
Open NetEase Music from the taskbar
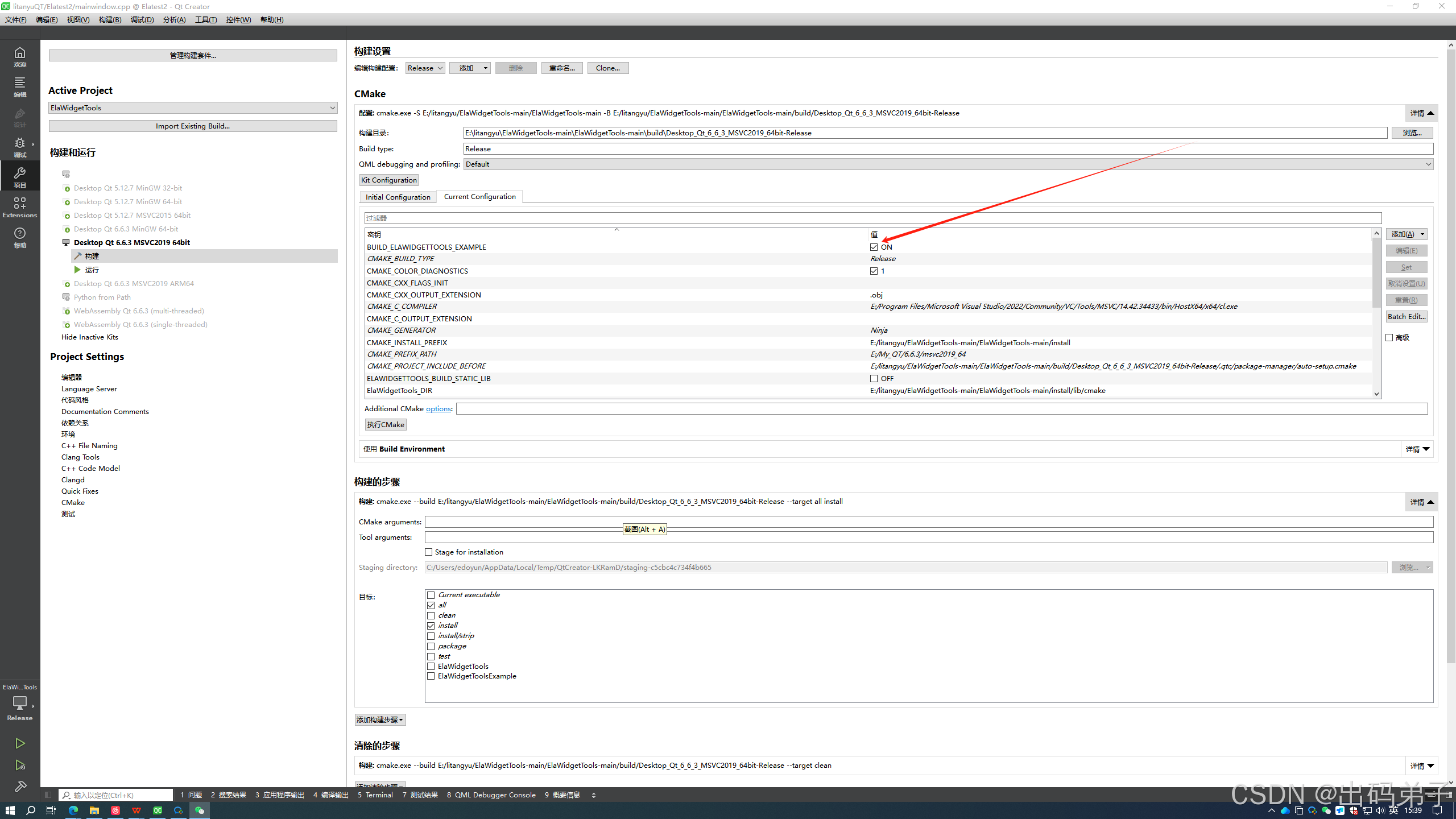(115, 810)
